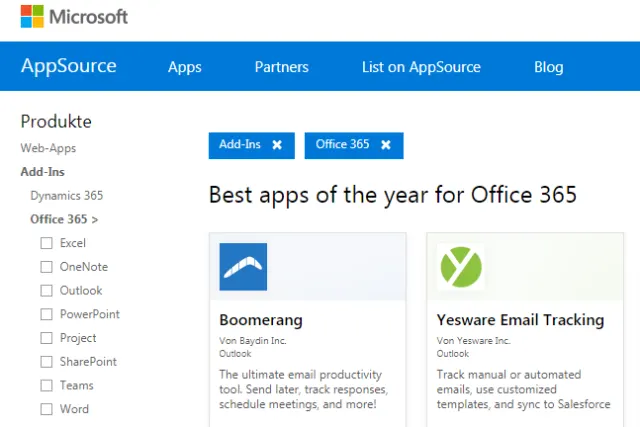Visit the Blog link
Image resolution: width=640 pixels, height=427 pixels.
pos(548,67)
